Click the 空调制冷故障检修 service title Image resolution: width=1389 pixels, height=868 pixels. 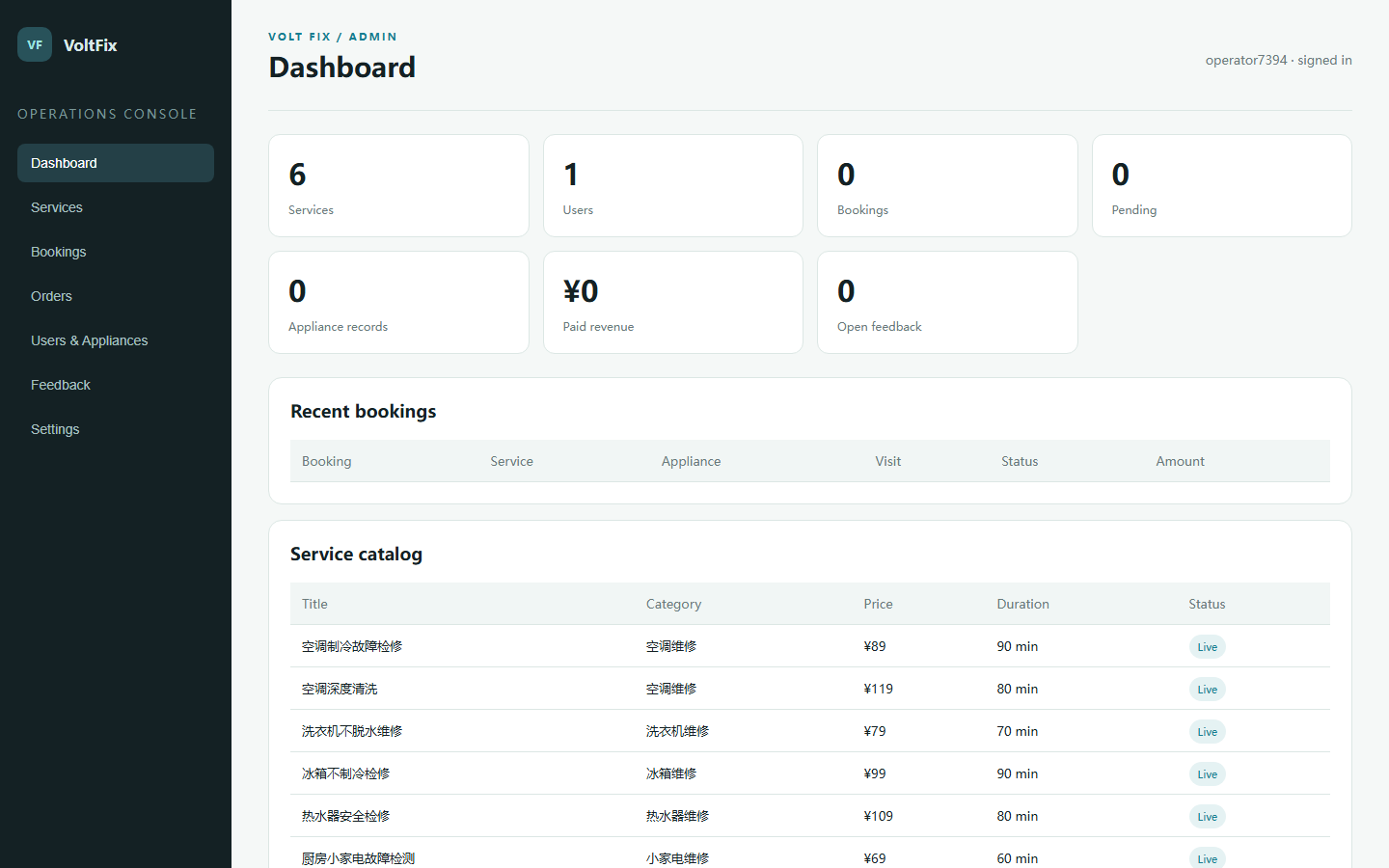352,646
